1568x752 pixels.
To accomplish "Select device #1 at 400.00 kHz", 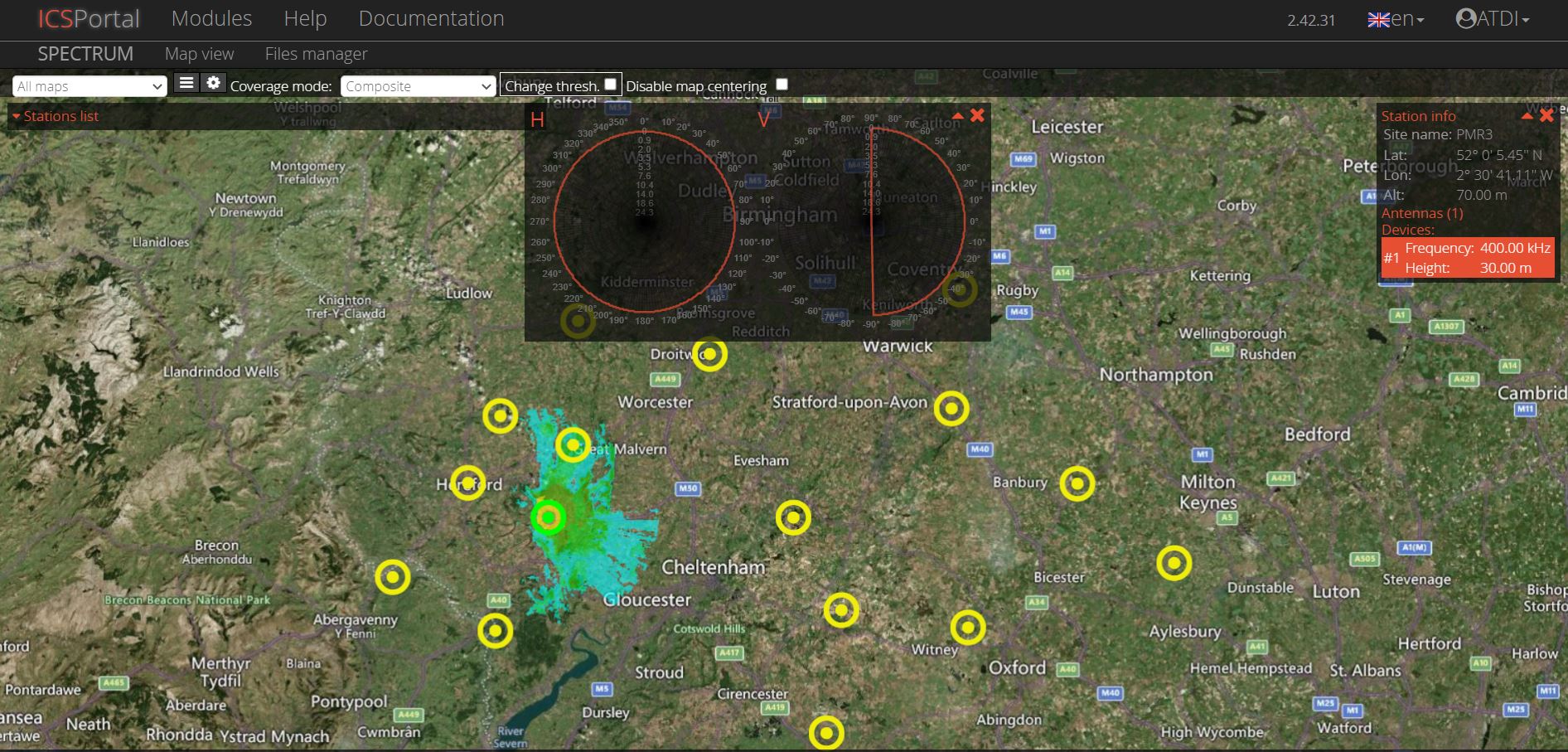I will (x=1468, y=258).
